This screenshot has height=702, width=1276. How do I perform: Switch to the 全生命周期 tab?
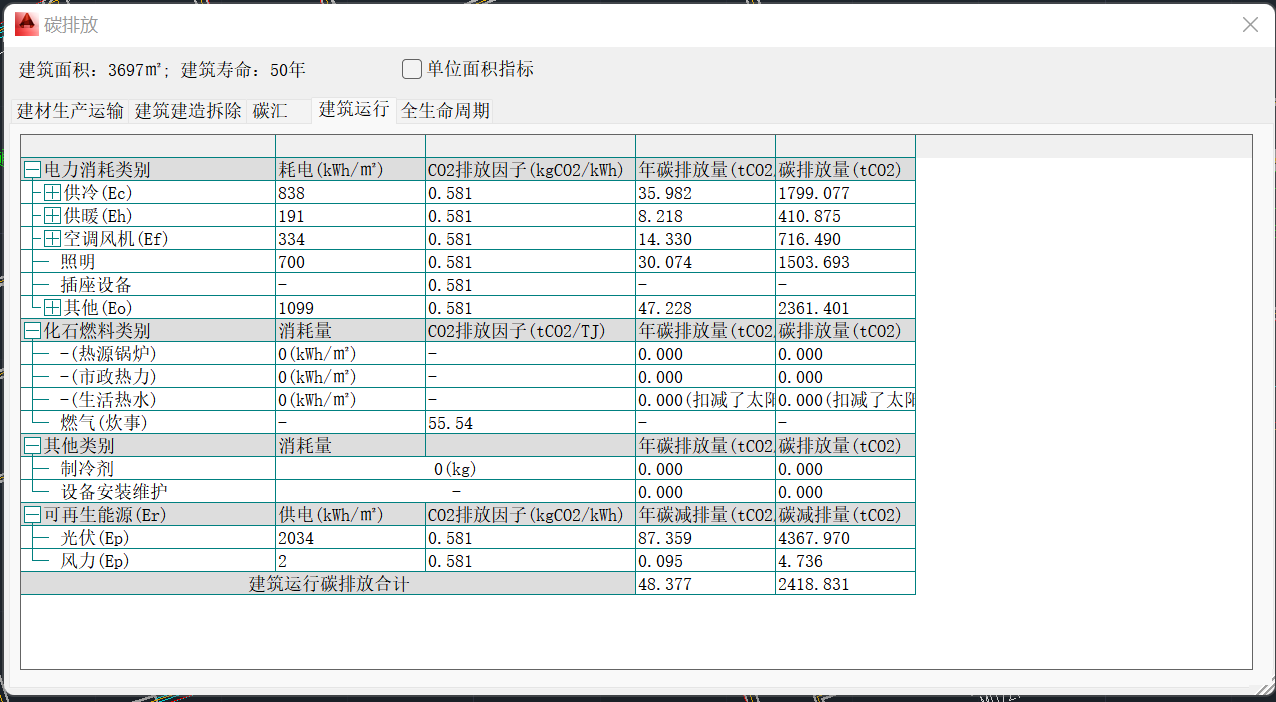[445, 111]
